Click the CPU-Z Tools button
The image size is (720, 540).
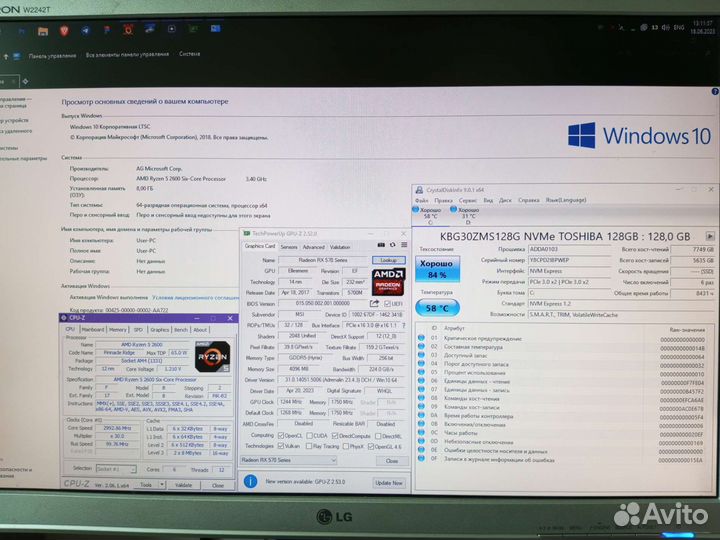point(146,484)
